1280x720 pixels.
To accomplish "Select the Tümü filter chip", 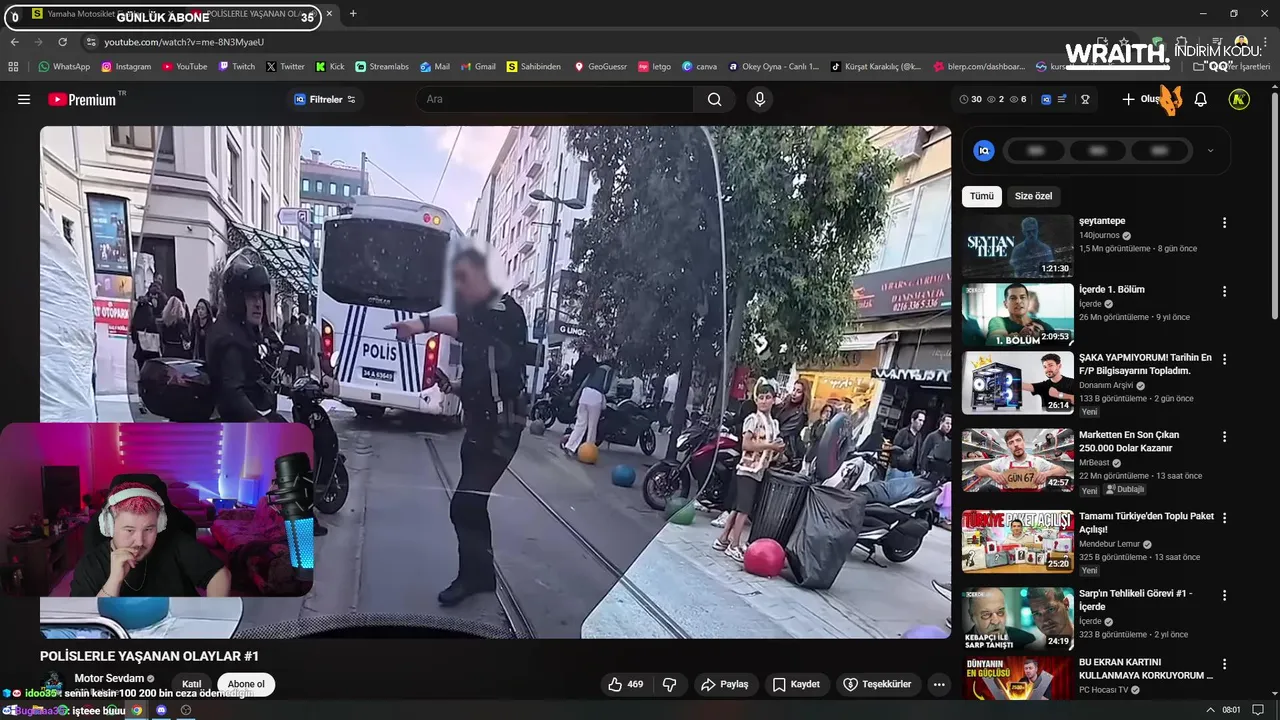I will (x=982, y=196).
